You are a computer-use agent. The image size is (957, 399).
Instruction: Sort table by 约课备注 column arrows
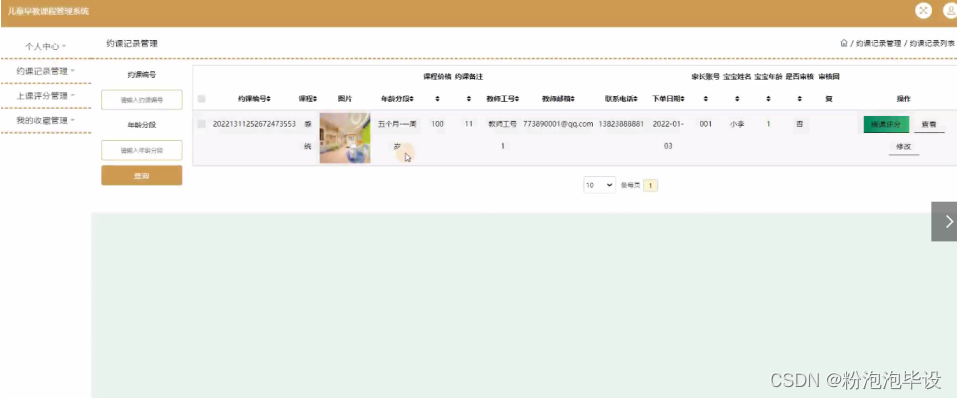click(x=469, y=98)
